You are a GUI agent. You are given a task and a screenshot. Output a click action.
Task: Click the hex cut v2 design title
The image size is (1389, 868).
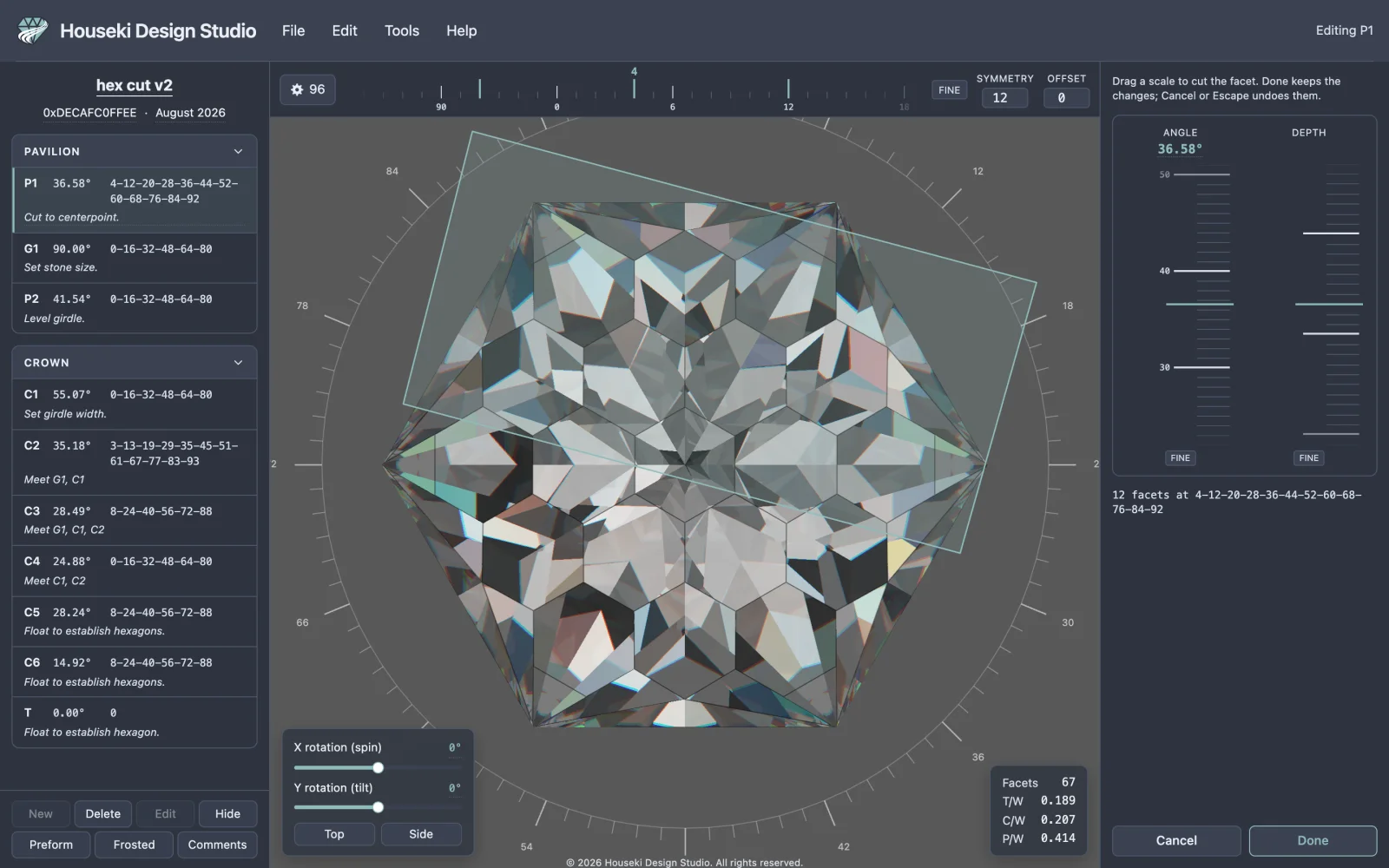tap(135, 85)
